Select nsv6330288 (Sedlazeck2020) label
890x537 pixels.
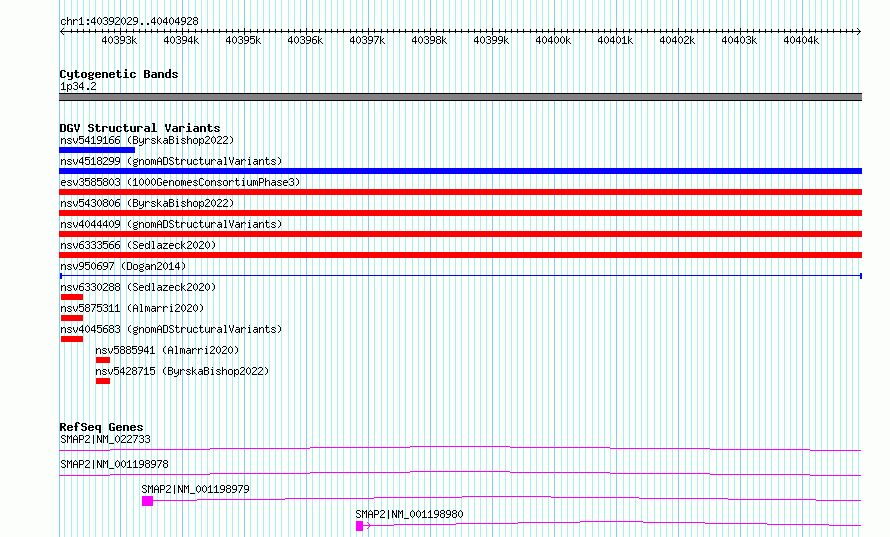point(138,287)
